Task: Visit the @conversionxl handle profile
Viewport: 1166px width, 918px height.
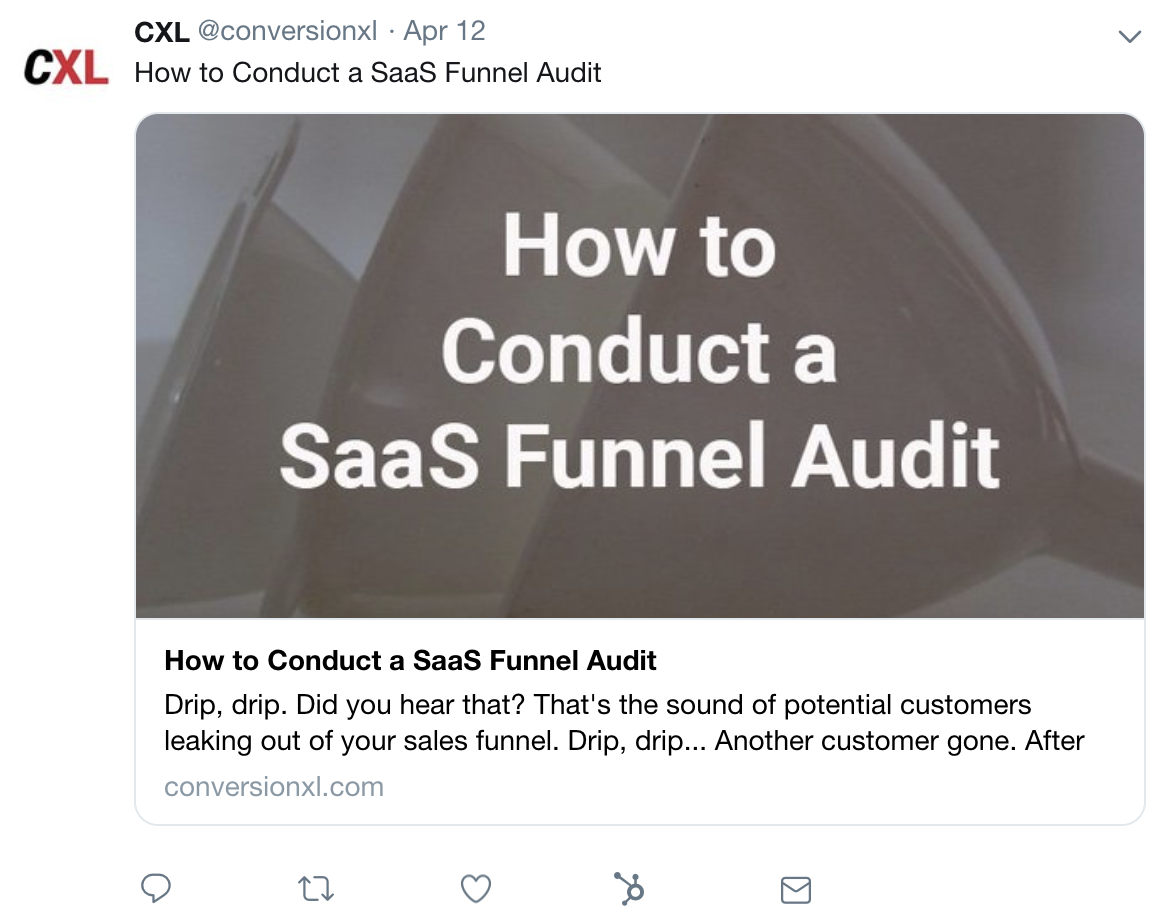Action: 287,31
